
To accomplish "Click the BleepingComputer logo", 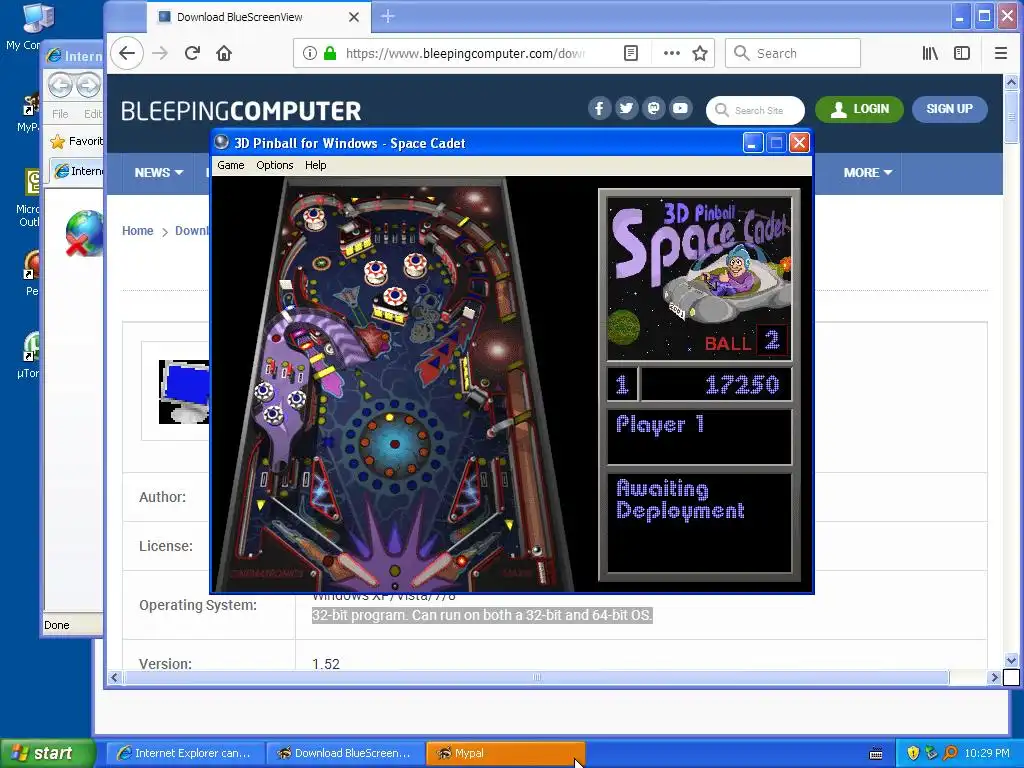I will (240, 111).
